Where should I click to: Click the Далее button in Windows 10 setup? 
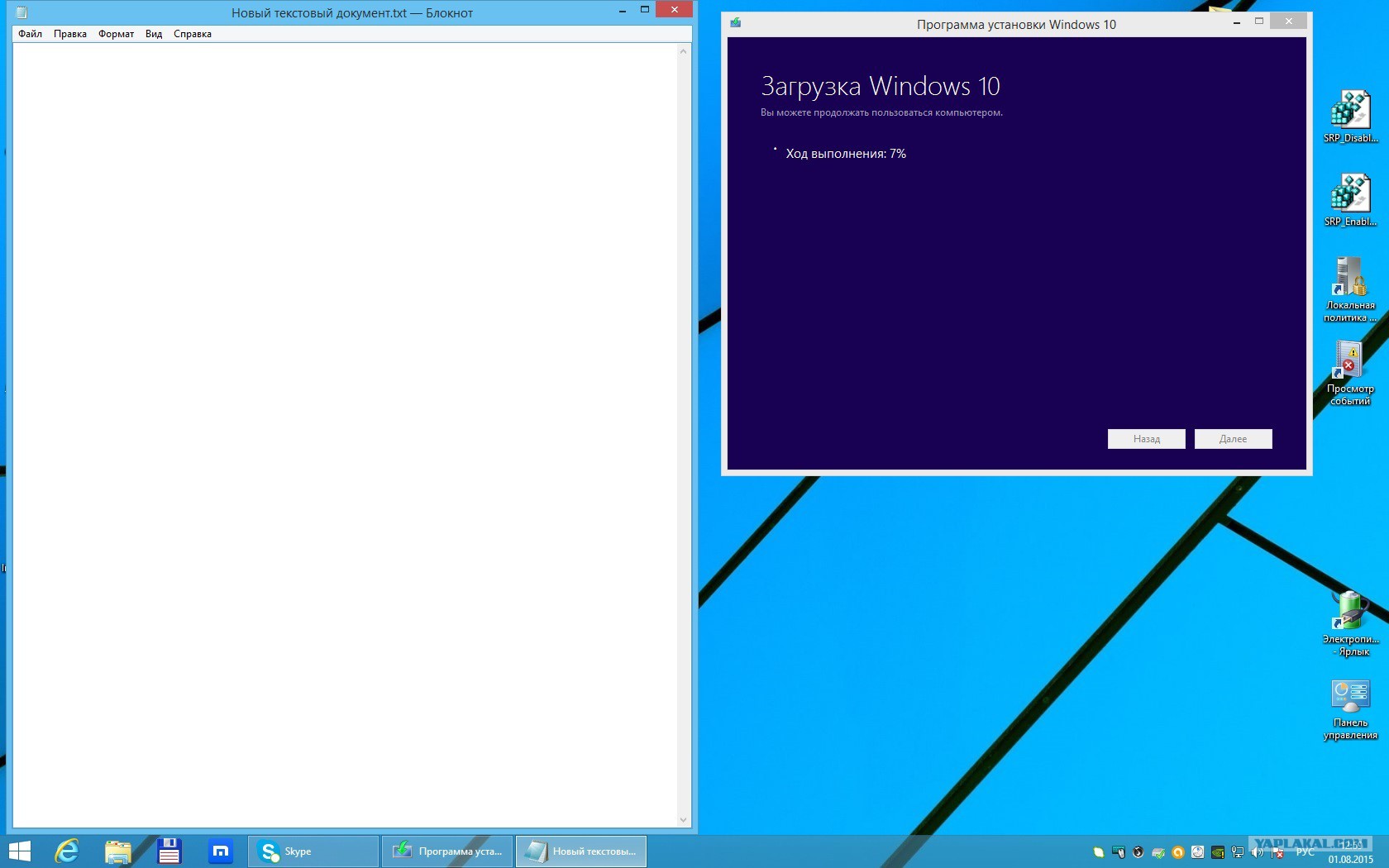tap(1234, 439)
